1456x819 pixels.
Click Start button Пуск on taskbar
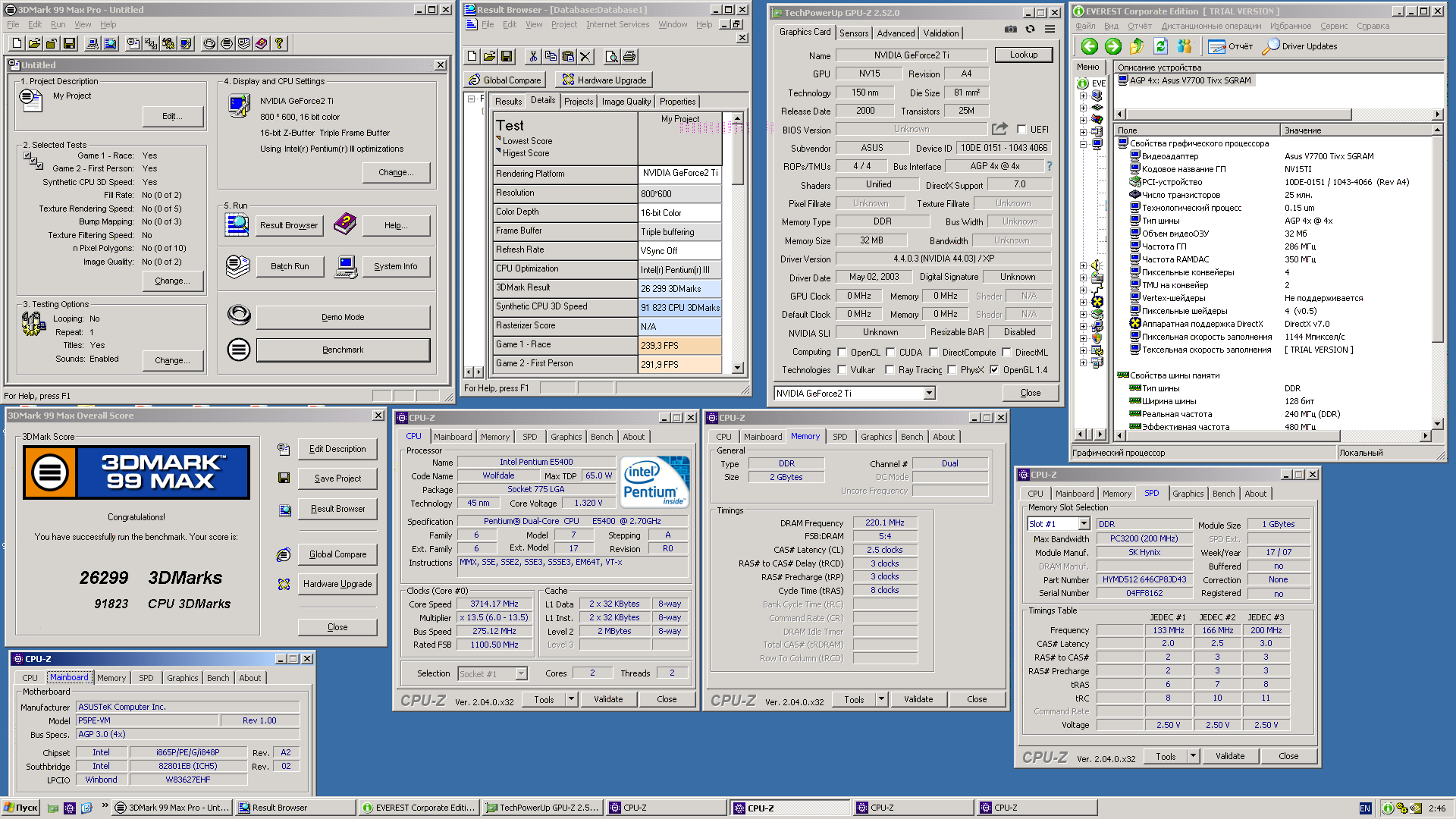click(21, 808)
